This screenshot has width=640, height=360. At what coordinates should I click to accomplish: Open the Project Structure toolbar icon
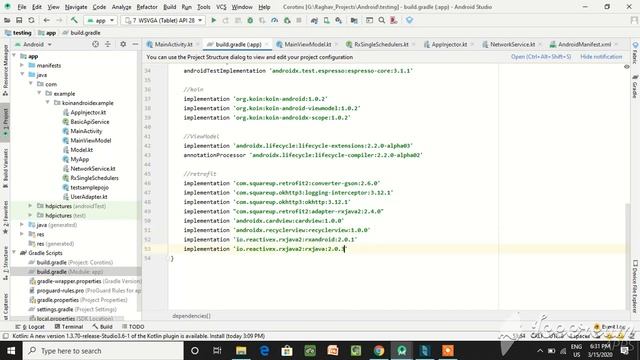click(x=354, y=20)
